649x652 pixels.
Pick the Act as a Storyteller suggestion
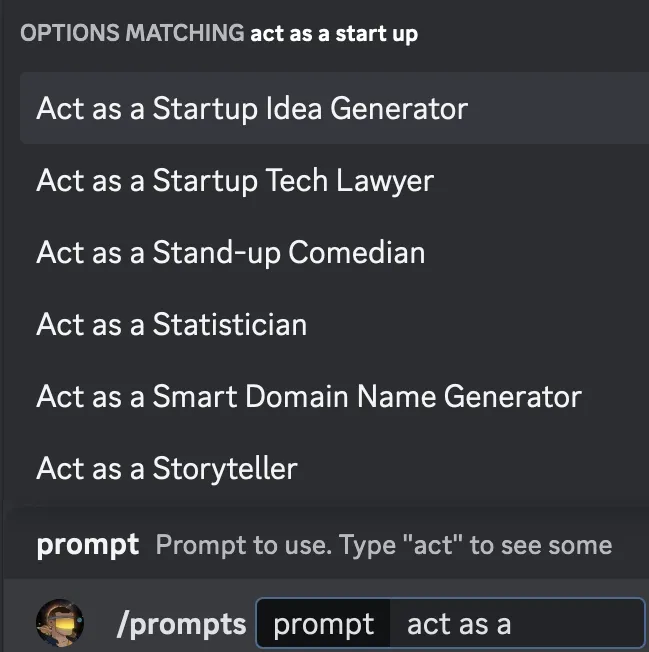pos(166,468)
